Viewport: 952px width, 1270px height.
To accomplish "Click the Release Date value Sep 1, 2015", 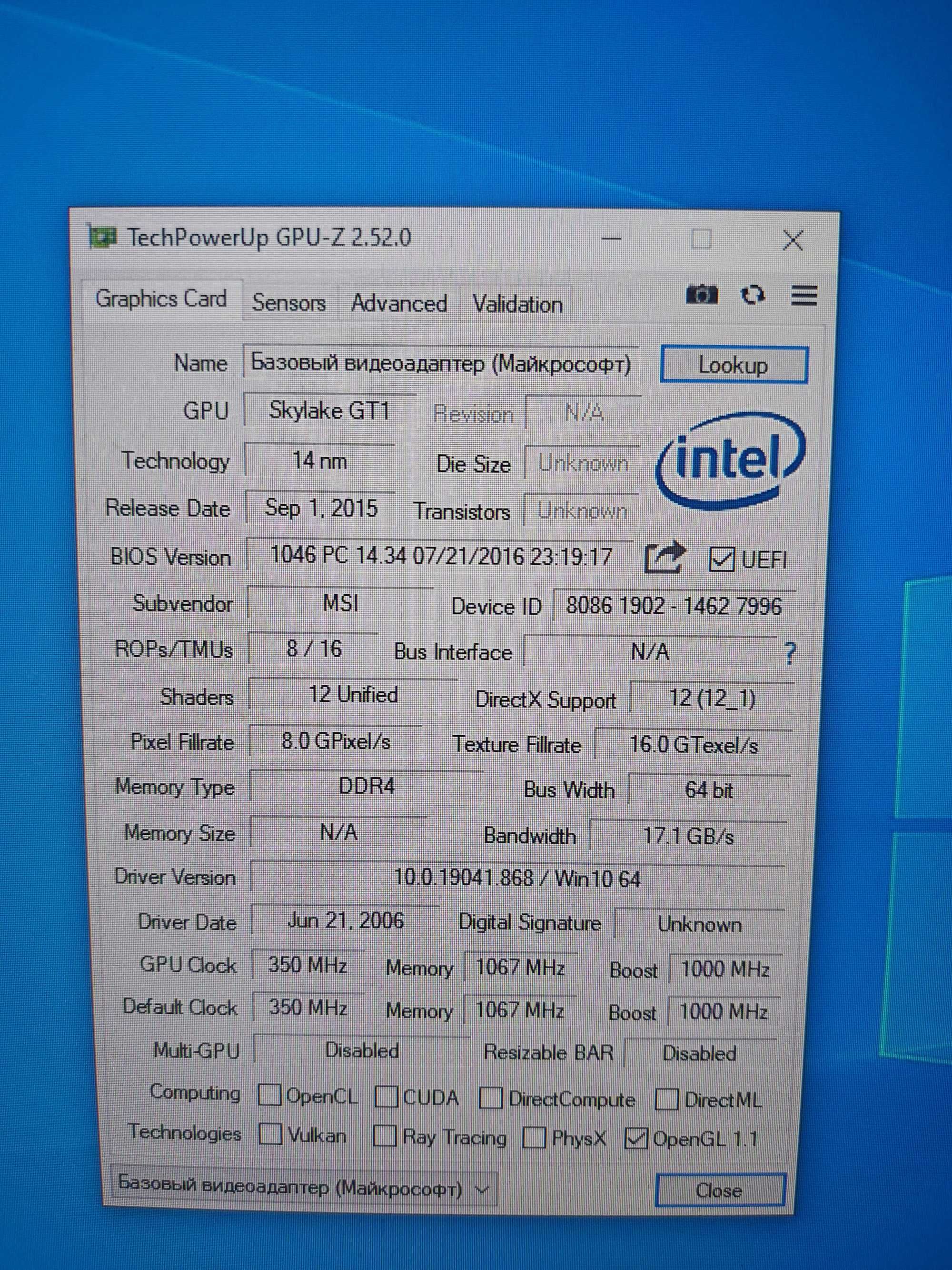I will click(x=321, y=509).
